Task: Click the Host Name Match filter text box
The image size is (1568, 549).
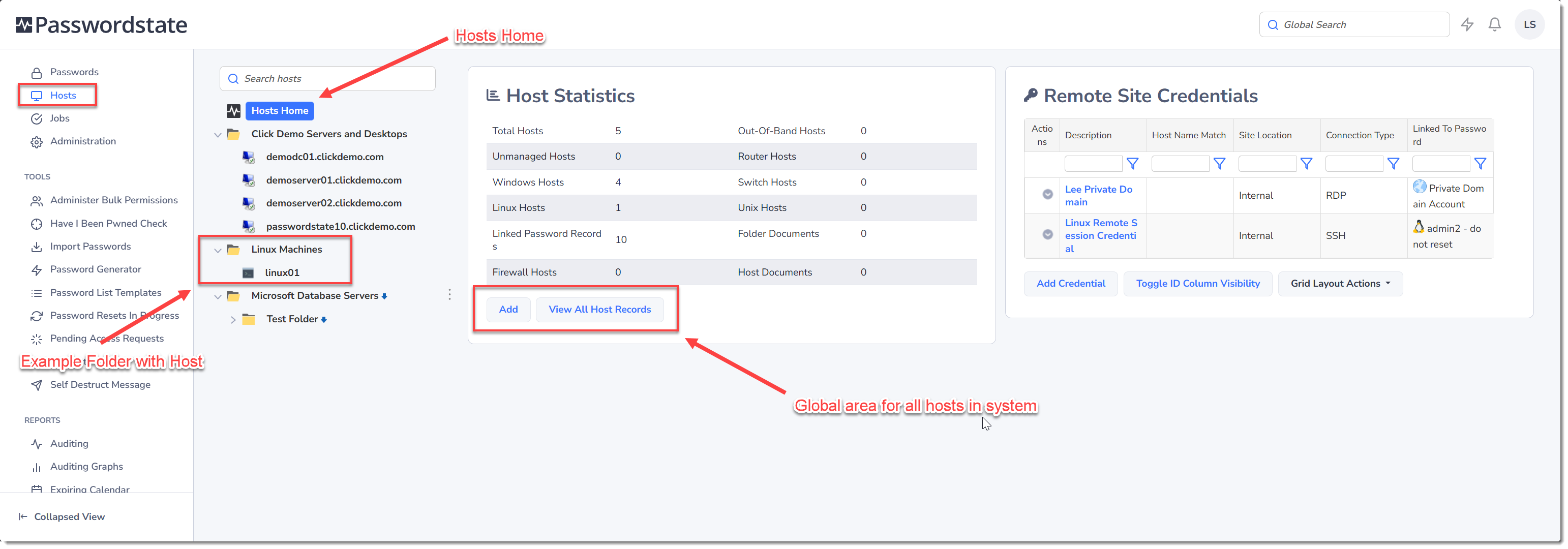Action: pos(1180,164)
